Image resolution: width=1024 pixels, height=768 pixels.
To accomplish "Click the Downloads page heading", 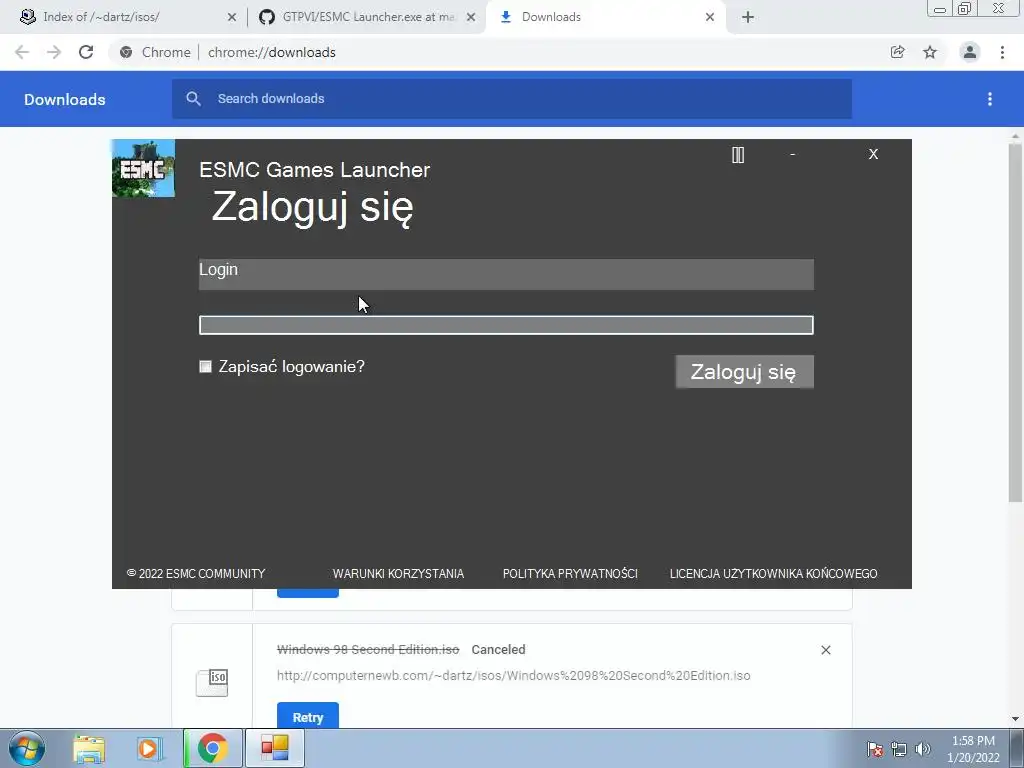I will click(x=65, y=99).
